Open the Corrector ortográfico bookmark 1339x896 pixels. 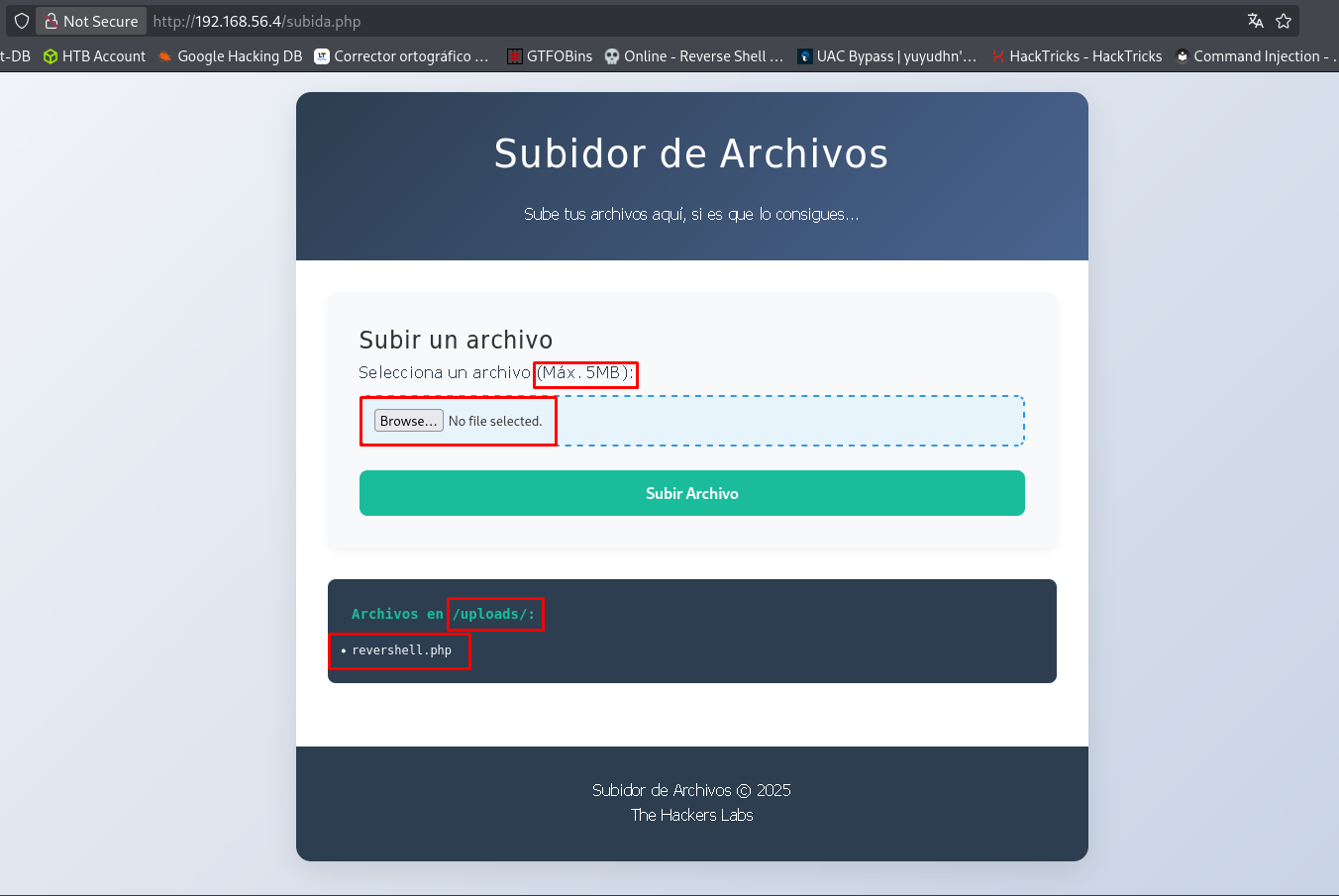click(x=401, y=56)
